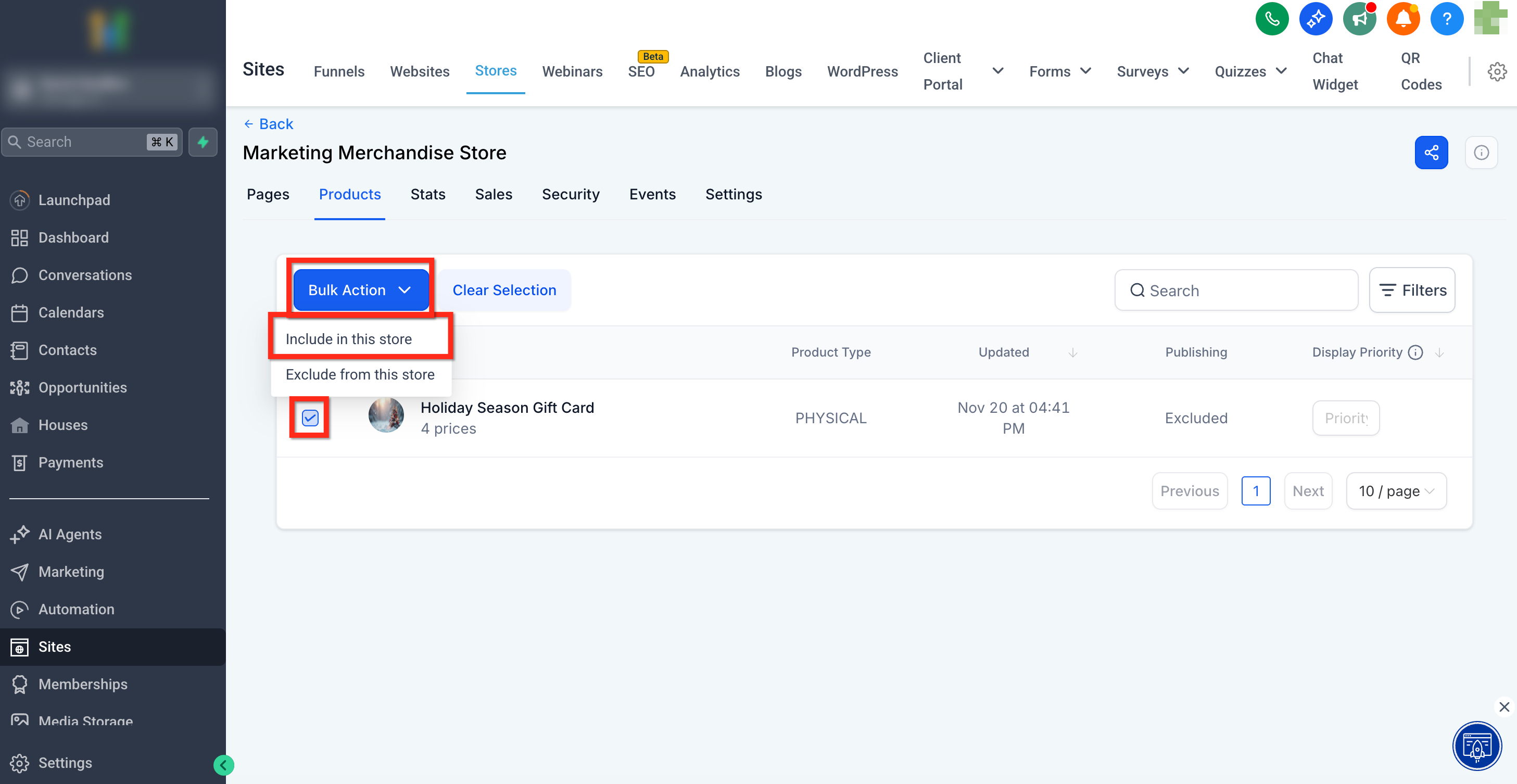Image resolution: width=1517 pixels, height=784 pixels.
Task: Click the store info circle icon
Action: (1481, 153)
